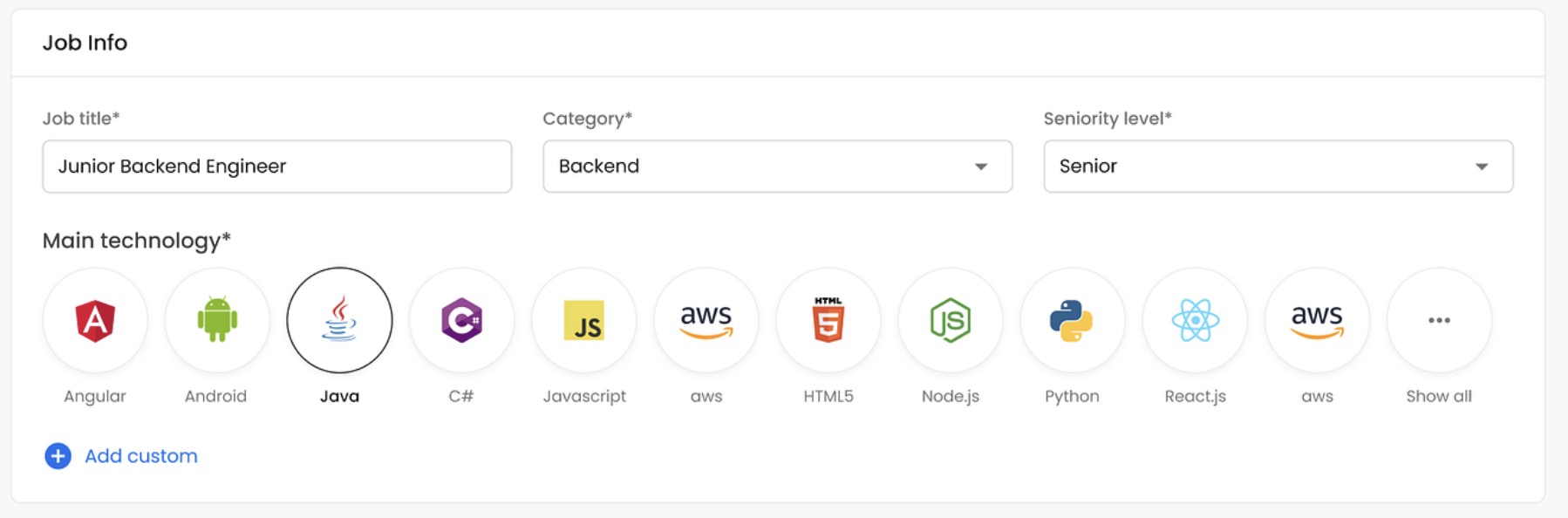1568x518 pixels.
Task: Click the Main technology* label
Action: (x=137, y=241)
